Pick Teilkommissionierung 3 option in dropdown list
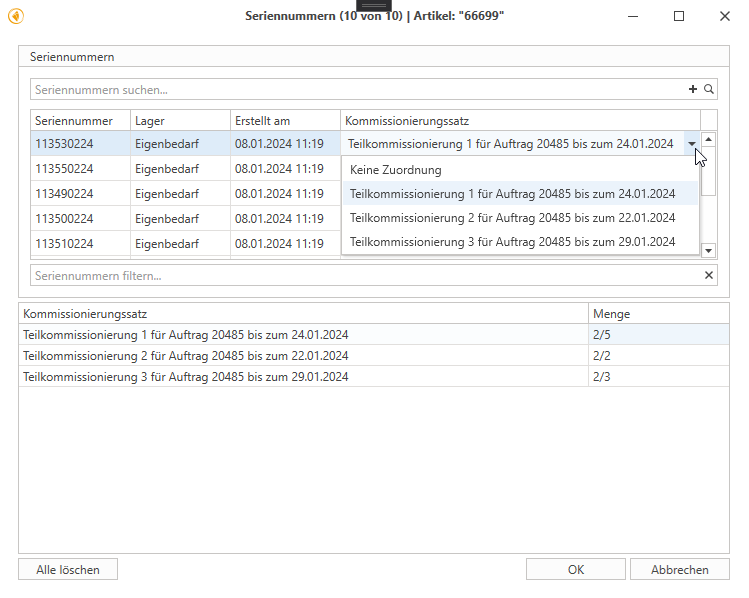 [512, 241]
